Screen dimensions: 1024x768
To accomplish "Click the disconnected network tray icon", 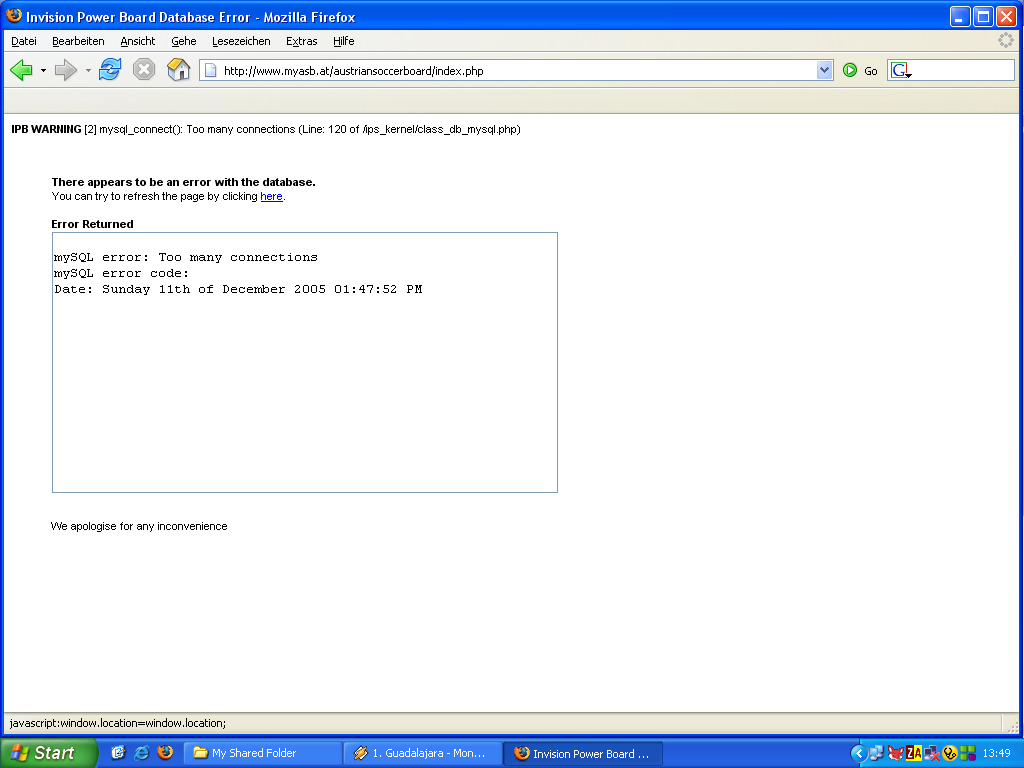I will [931, 754].
